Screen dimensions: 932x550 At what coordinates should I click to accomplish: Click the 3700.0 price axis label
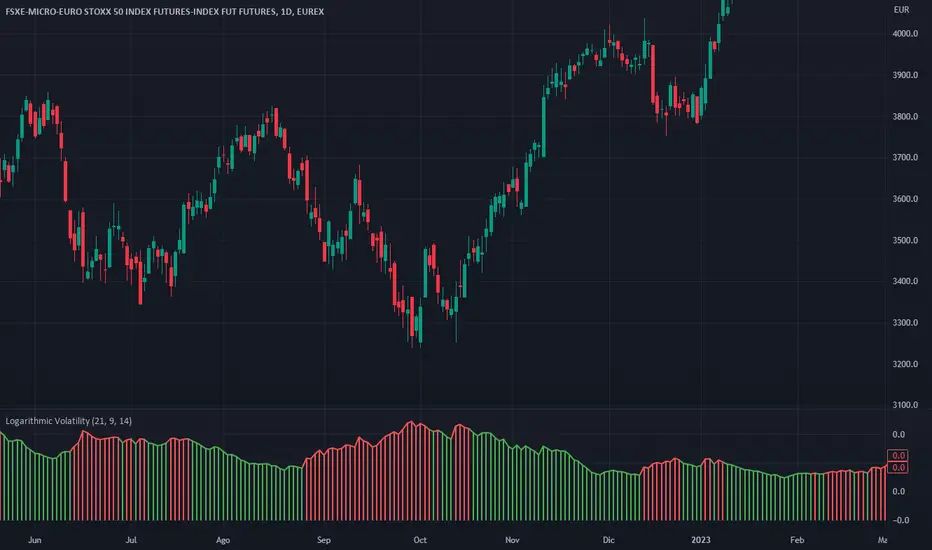pos(905,158)
